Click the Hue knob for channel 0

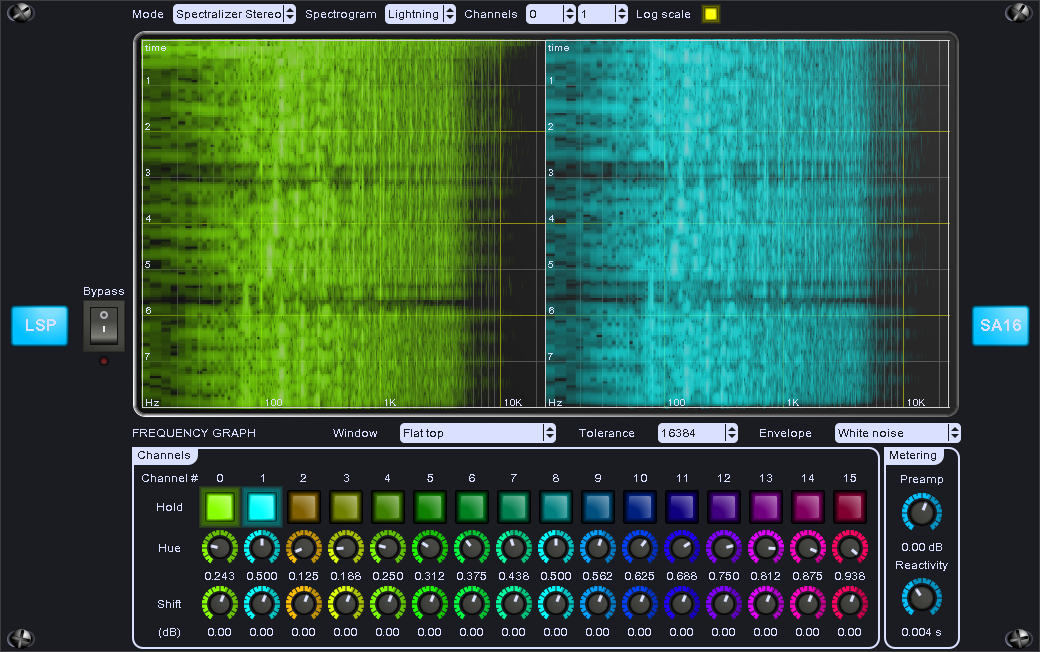219,548
